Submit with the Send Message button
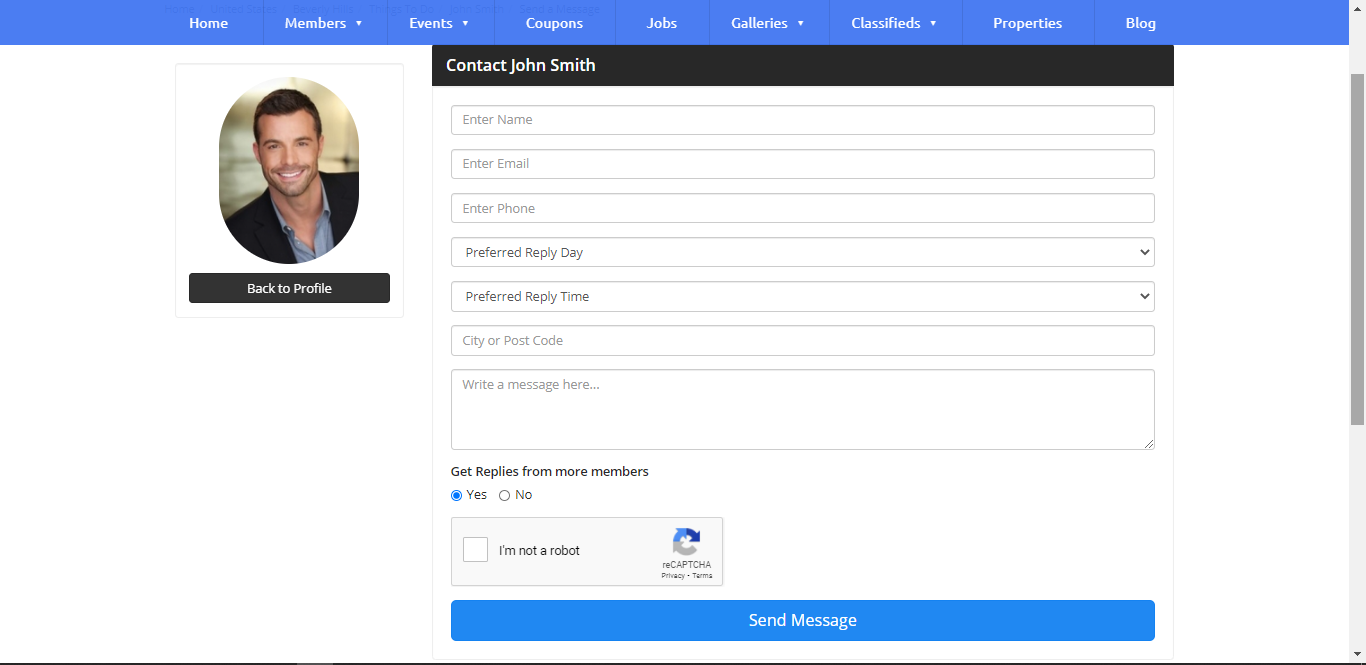Image resolution: width=1366 pixels, height=665 pixels. click(x=803, y=620)
